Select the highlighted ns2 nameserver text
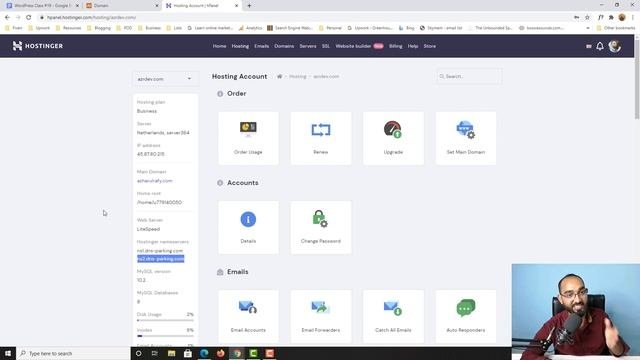 click(x=160, y=259)
